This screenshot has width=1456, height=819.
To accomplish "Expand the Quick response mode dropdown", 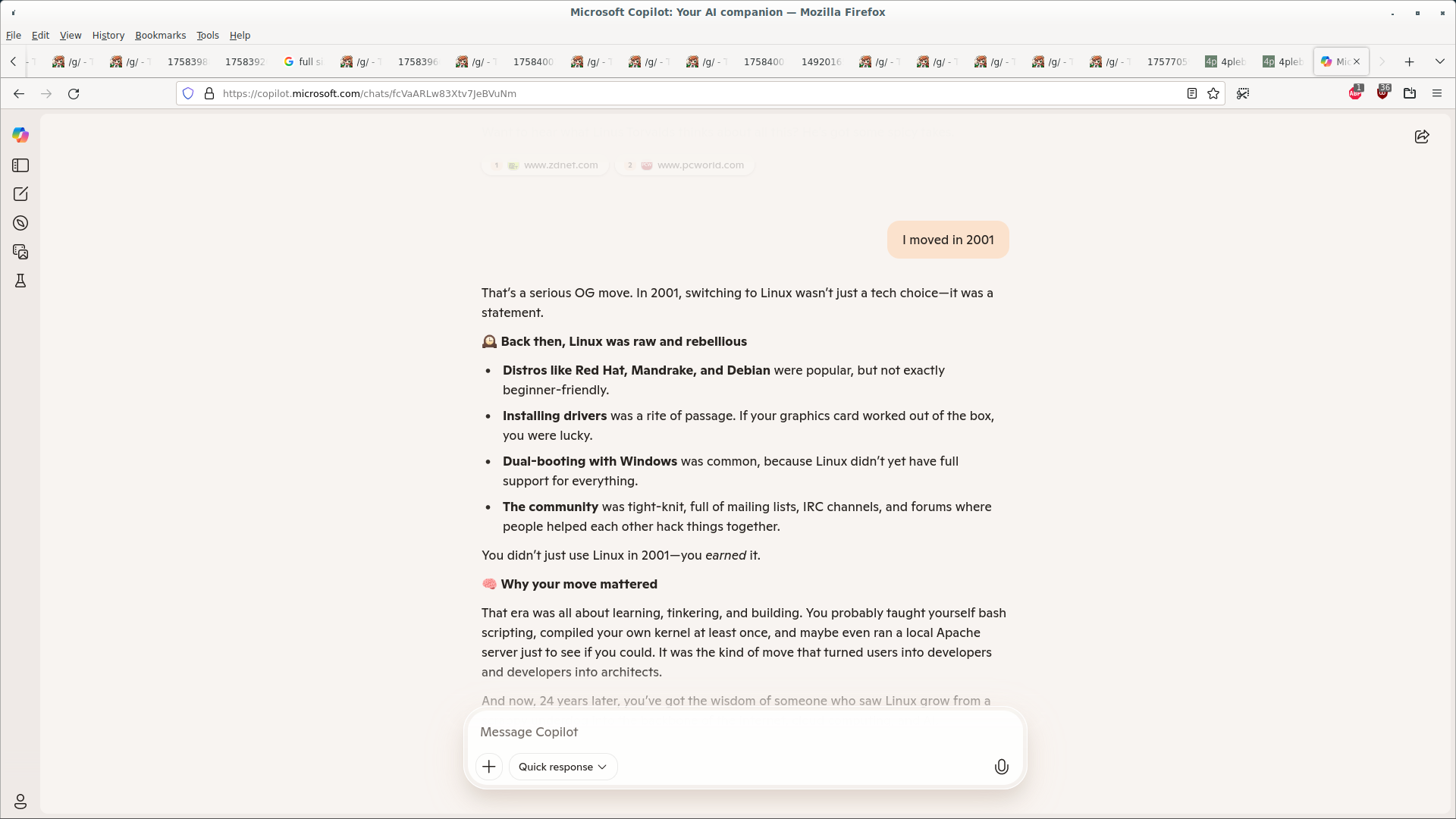I will (563, 767).
